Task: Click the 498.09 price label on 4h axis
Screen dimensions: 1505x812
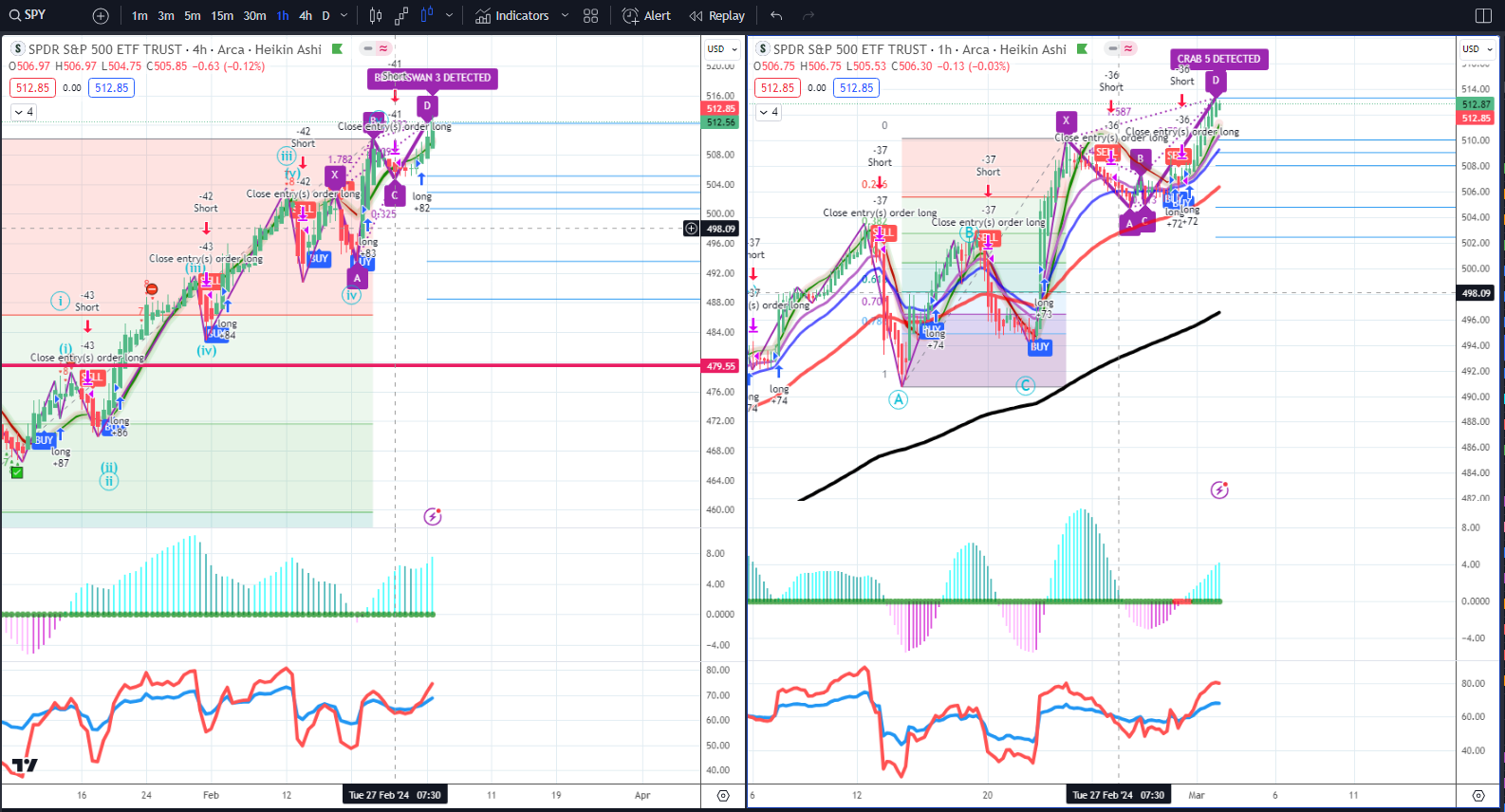Action: click(x=720, y=229)
